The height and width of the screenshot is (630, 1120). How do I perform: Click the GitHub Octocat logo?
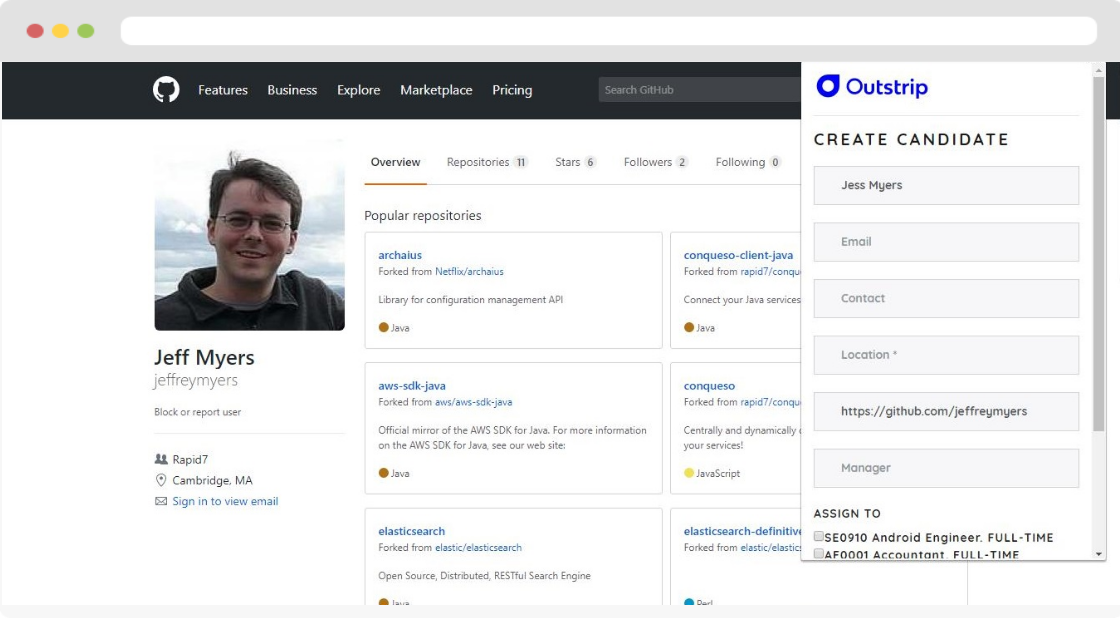166,90
